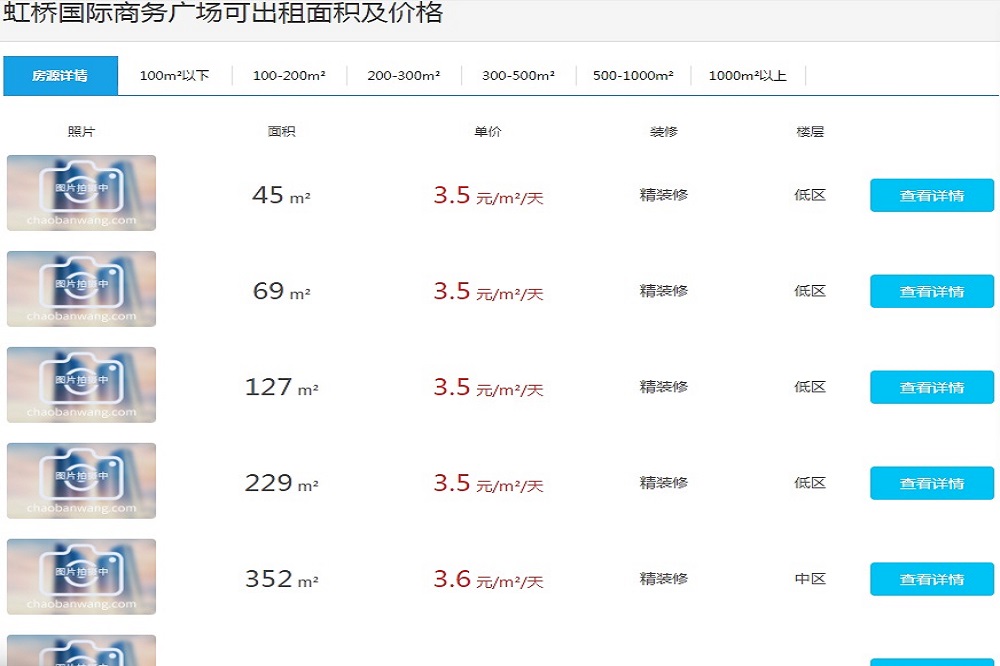The image size is (1000, 666).
Task: Open the photo for the 352 m² listing
Action: tap(82, 577)
